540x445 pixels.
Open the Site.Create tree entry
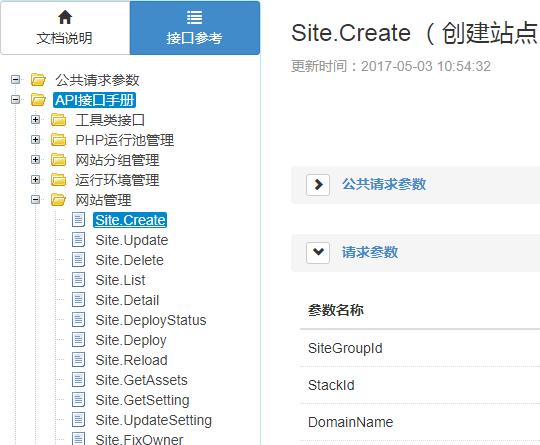[x=130, y=220]
